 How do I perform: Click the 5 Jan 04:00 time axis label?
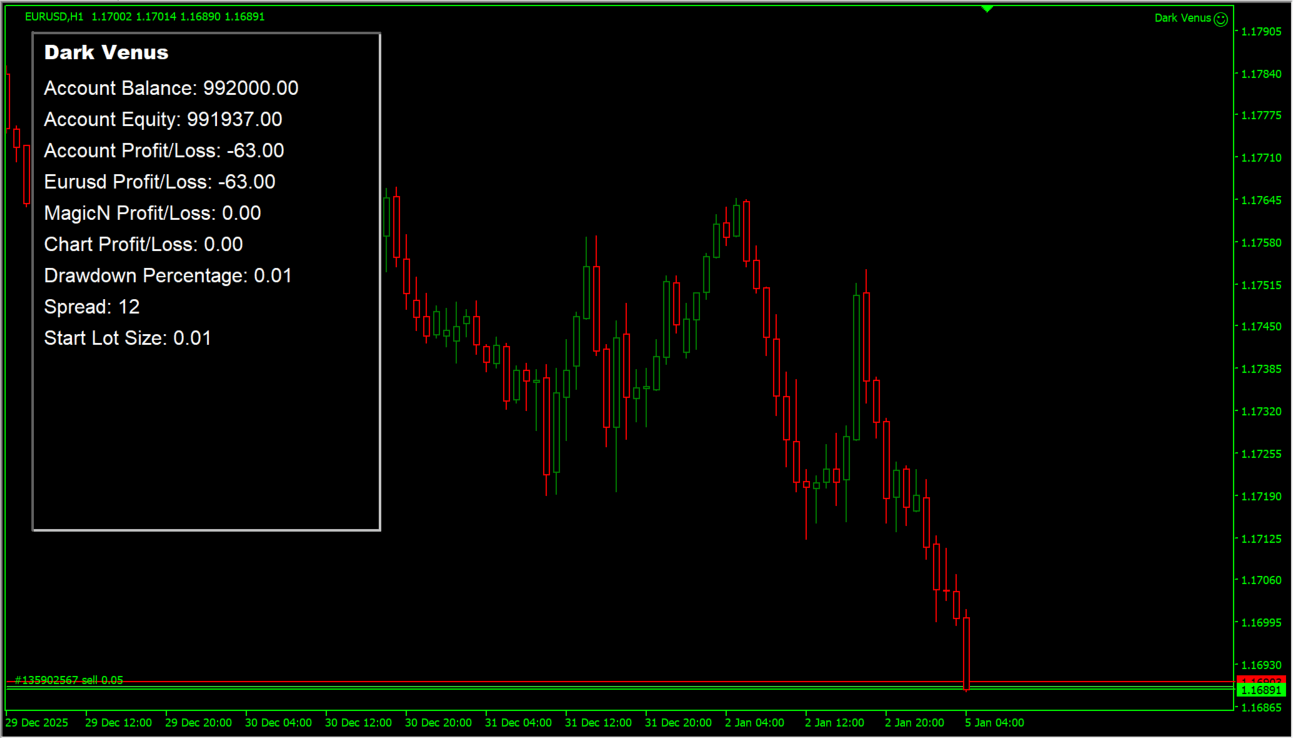tap(995, 722)
